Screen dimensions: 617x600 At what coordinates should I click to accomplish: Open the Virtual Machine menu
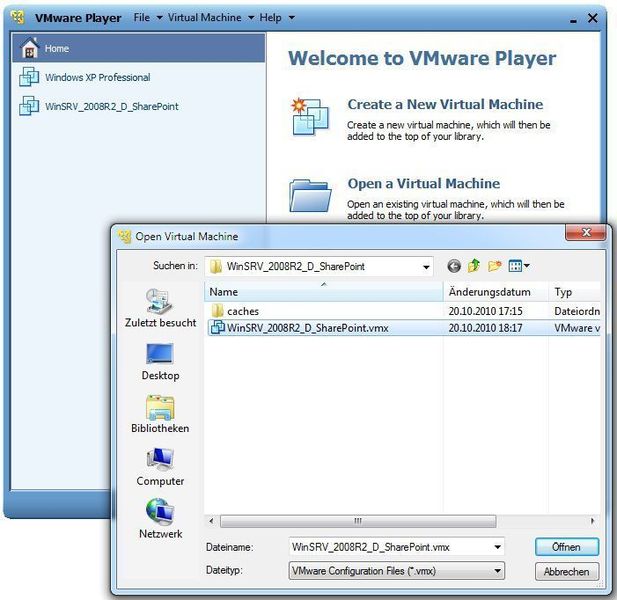211,18
